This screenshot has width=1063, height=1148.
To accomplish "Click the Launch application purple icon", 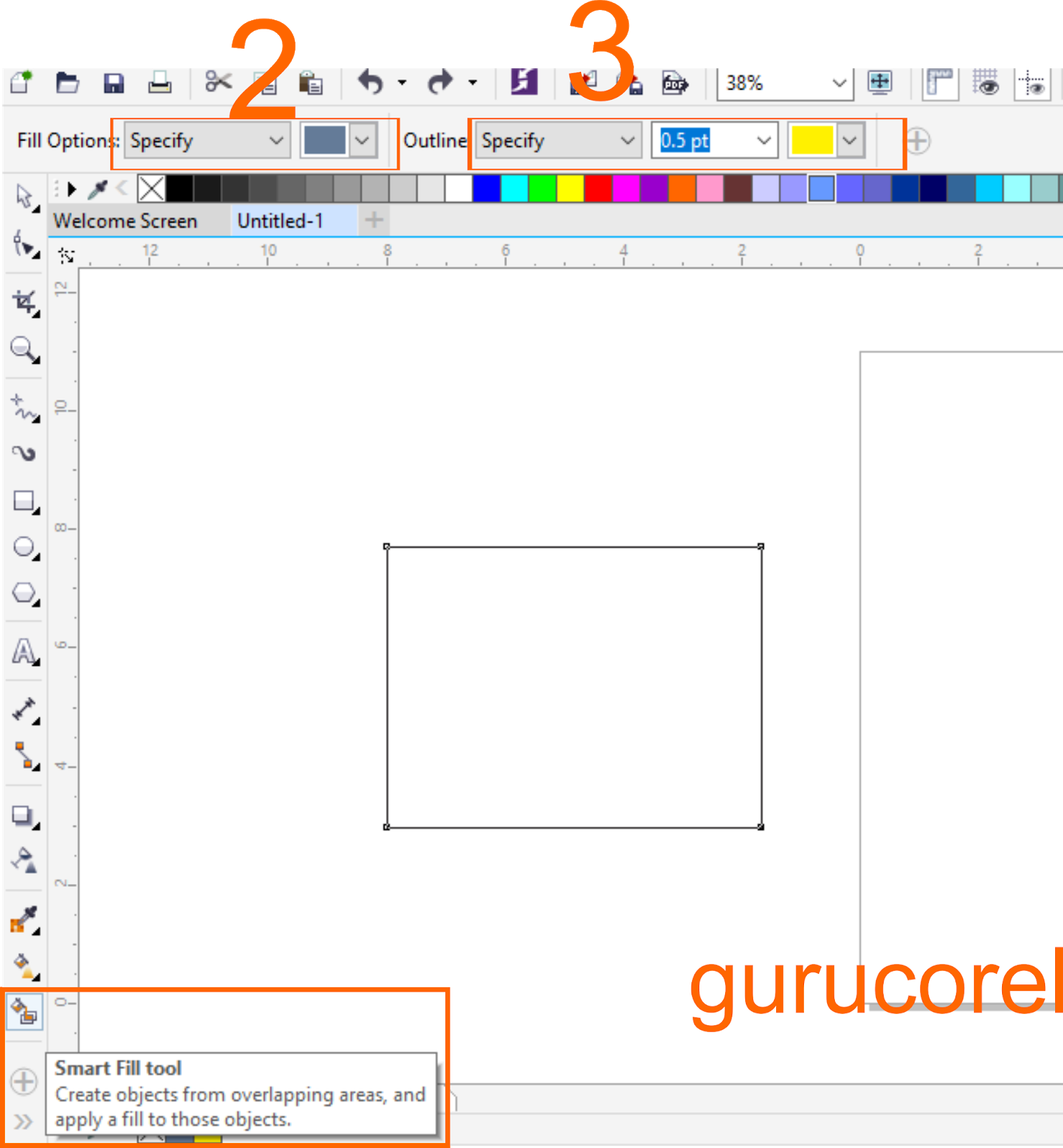I will 524,82.
